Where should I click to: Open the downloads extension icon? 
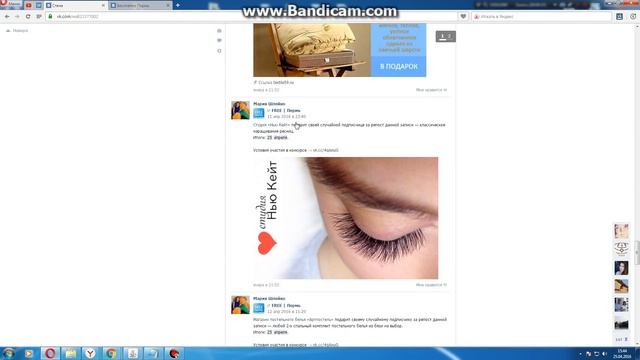pyautogui.click(x=619, y=16)
